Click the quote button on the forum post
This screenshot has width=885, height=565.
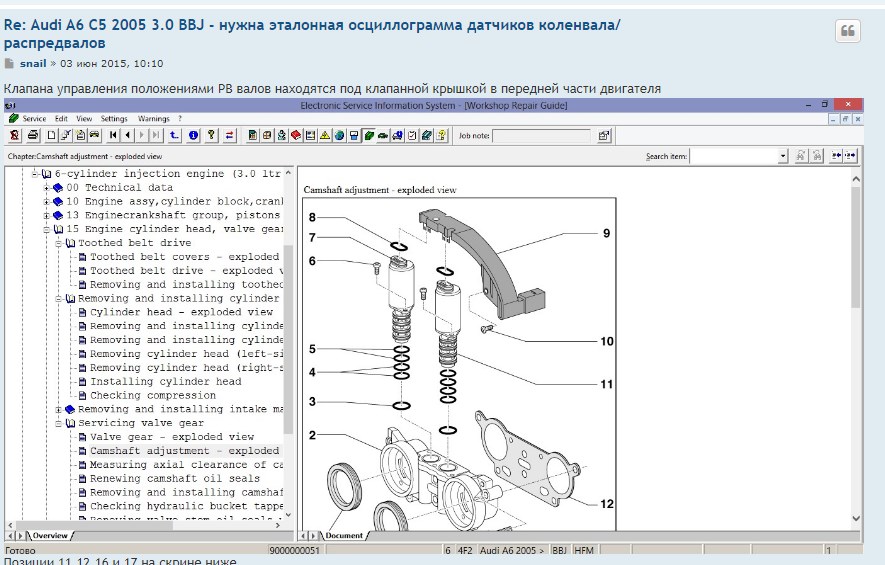coord(848,30)
